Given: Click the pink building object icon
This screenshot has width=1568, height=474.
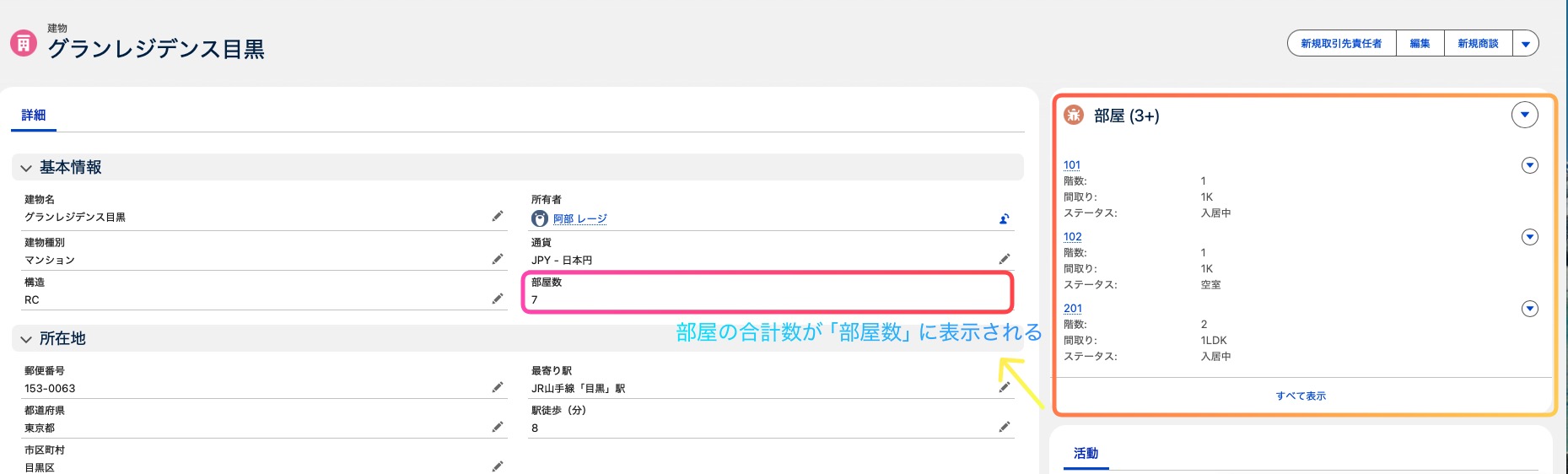Looking at the screenshot, I should click(x=24, y=43).
